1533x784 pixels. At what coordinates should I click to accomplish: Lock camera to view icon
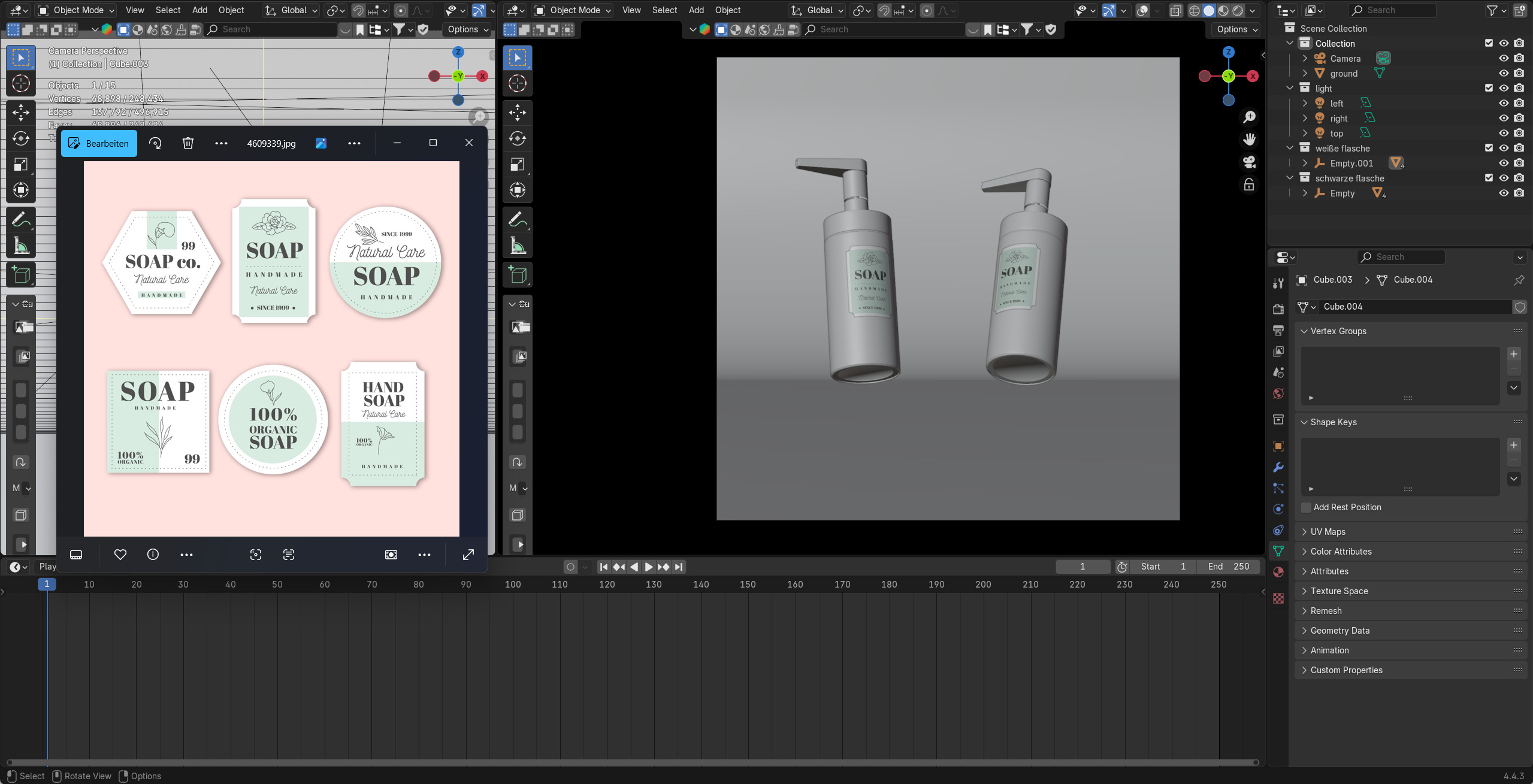click(x=1249, y=185)
